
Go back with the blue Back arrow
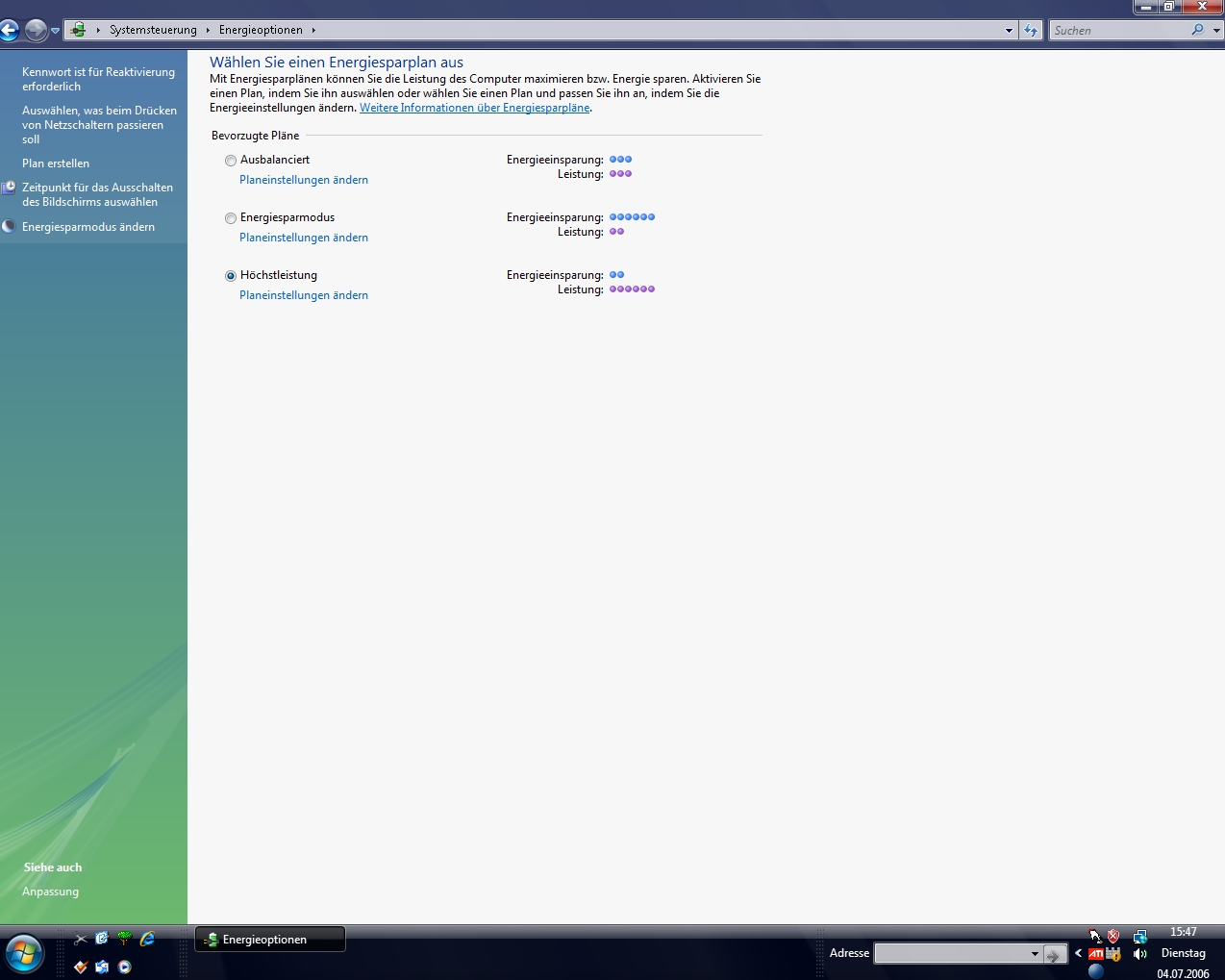[9, 31]
